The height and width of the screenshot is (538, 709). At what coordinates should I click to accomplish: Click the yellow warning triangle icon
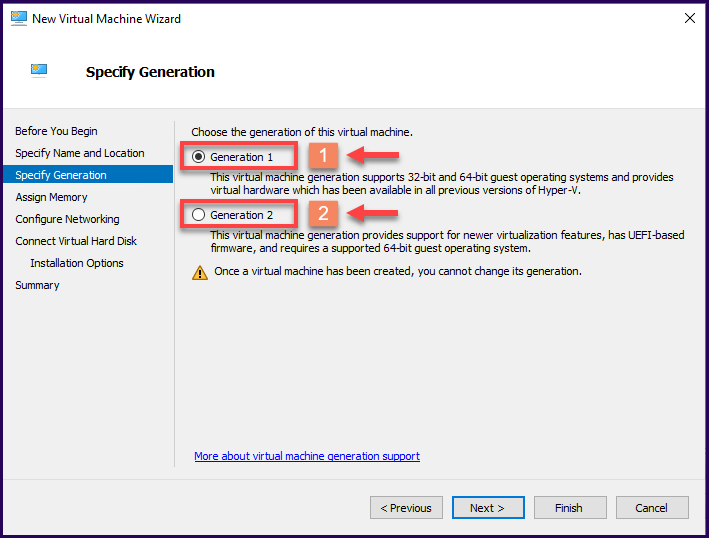point(200,272)
